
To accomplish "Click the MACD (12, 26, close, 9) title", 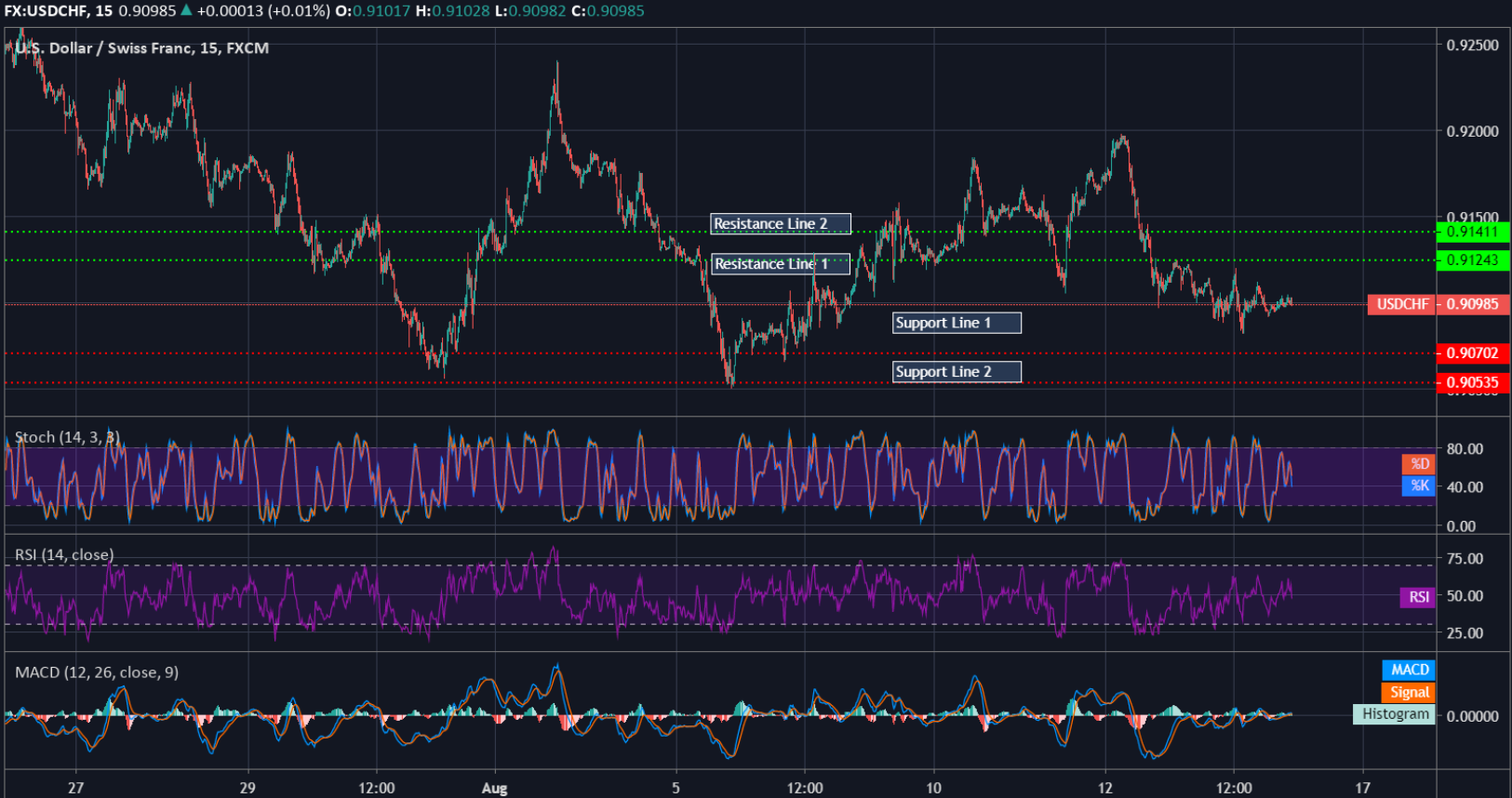I will coord(97,672).
